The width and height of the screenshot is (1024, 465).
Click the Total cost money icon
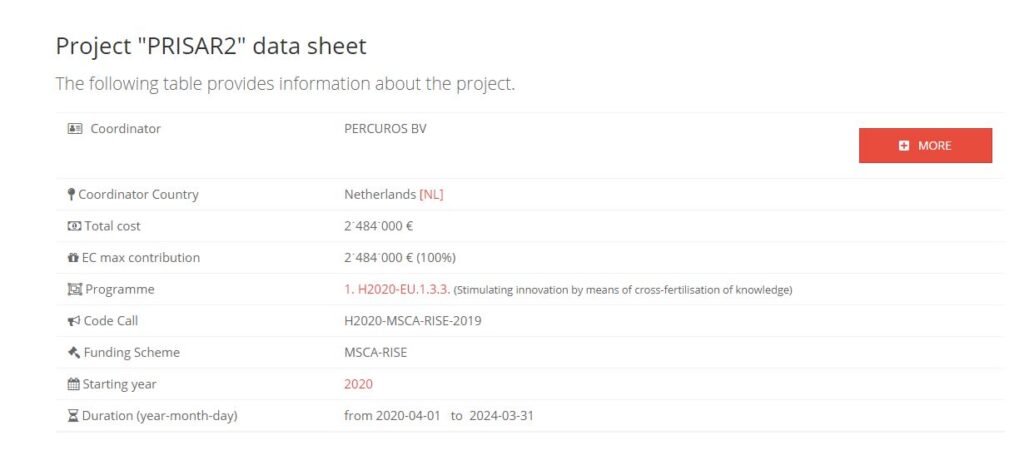pyautogui.click(x=74, y=226)
